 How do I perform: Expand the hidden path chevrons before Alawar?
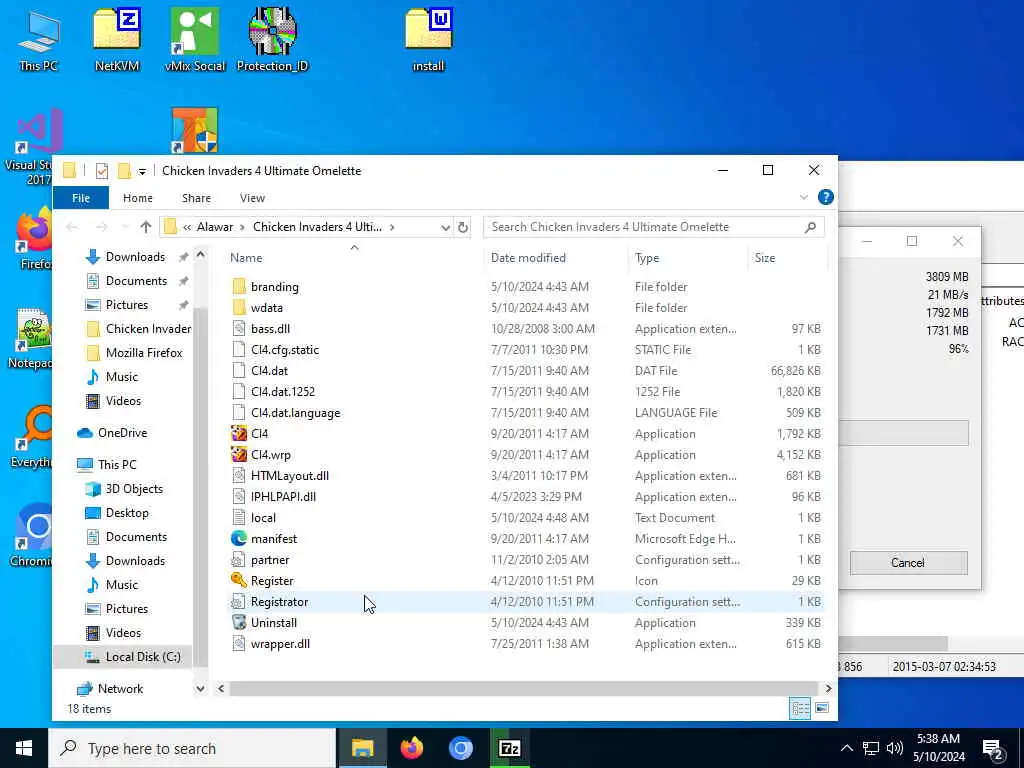click(187, 227)
